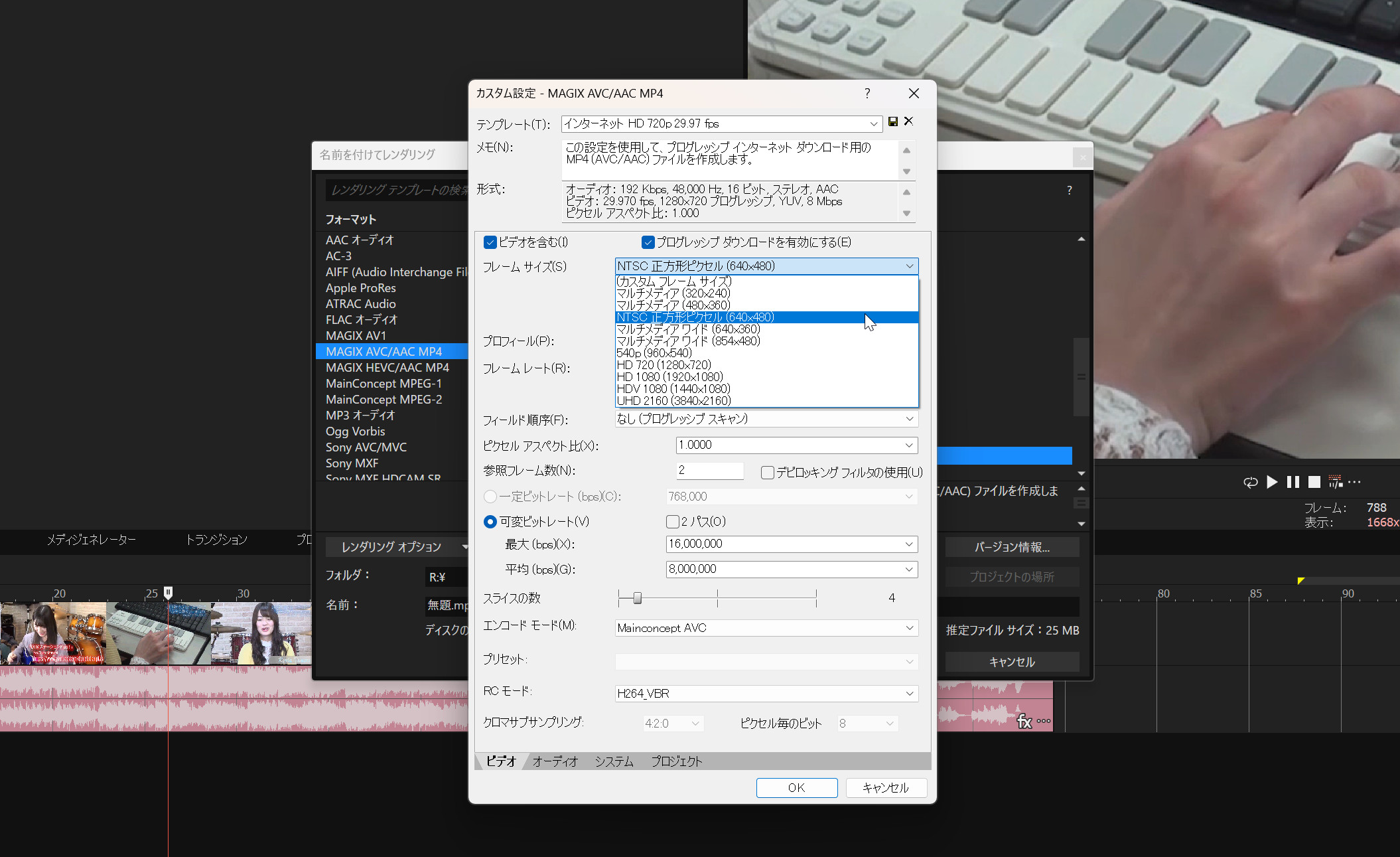The height and width of the screenshot is (857, 1400).
Task: Choose 540p (960x540) frame size
Action: (767, 353)
